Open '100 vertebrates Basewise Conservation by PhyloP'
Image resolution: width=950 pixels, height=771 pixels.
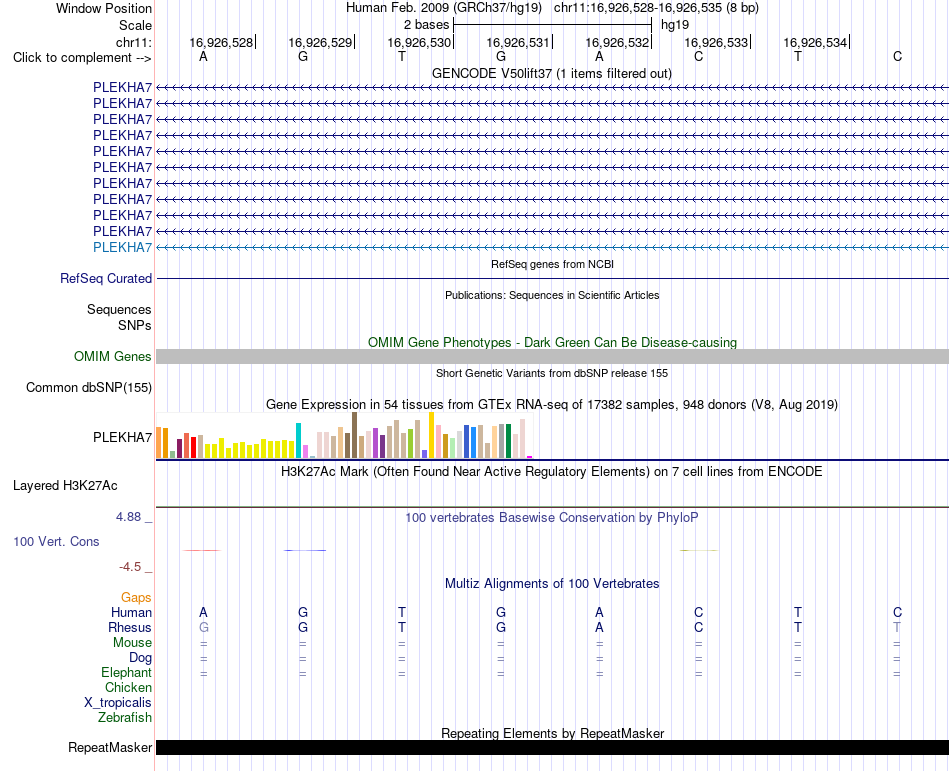click(552, 518)
